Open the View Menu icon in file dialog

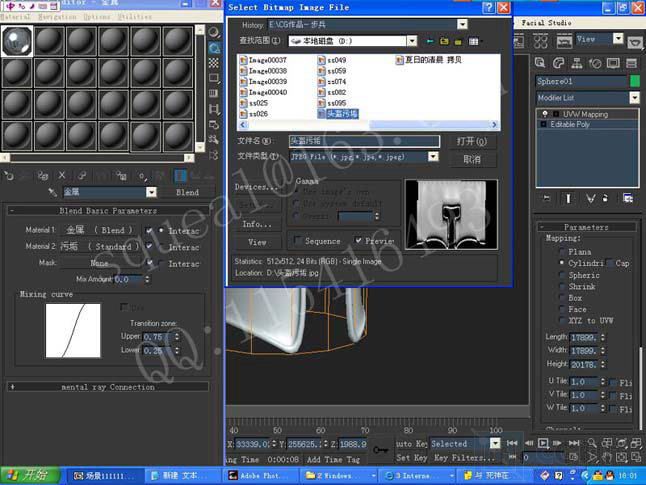coord(474,41)
